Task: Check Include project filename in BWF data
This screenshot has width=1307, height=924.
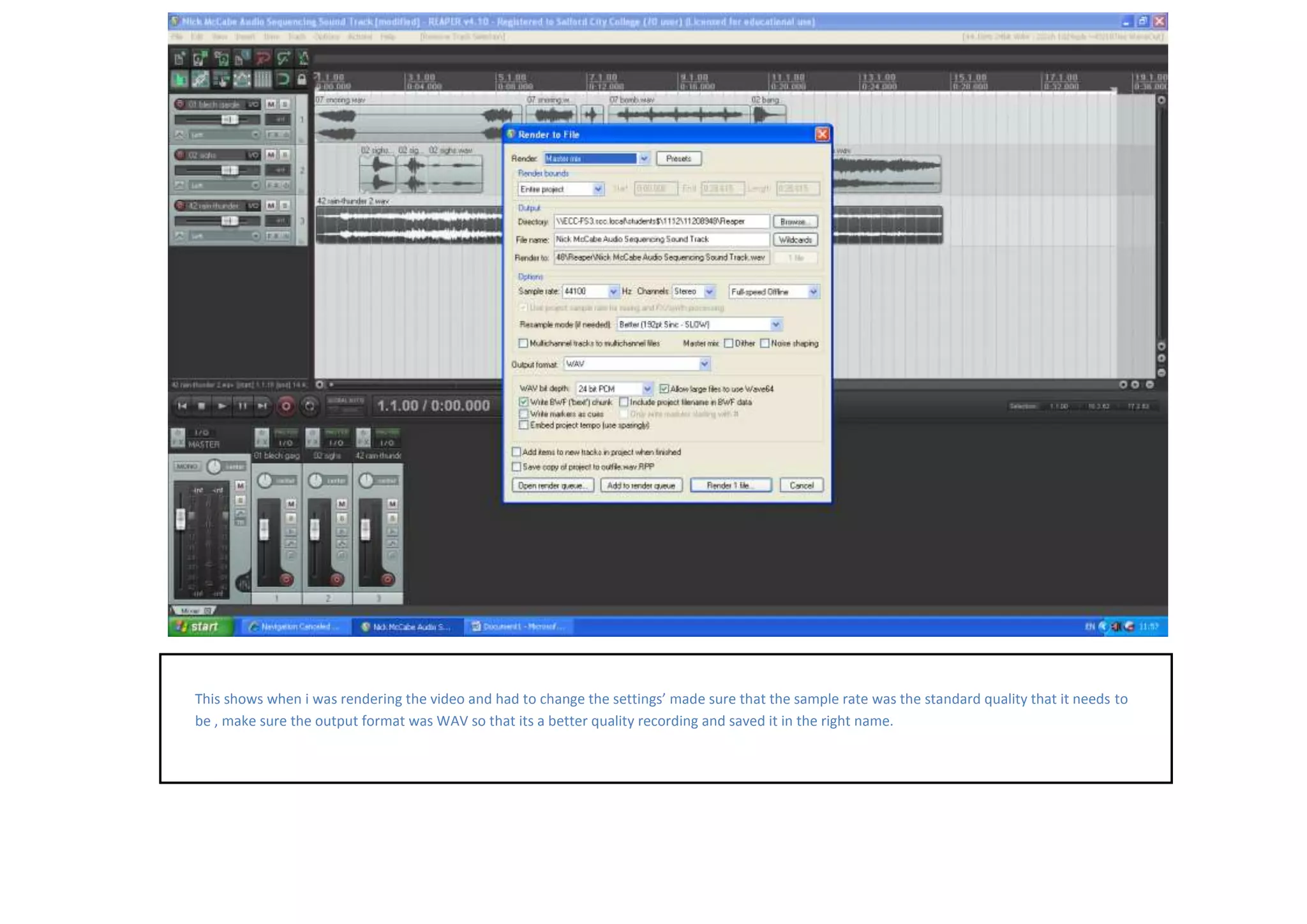Action: tap(624, 402)
